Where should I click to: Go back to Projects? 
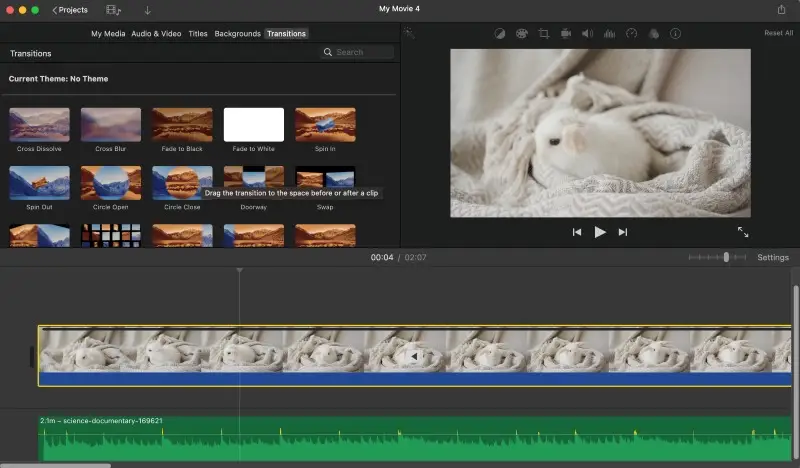tap(70, 10)
